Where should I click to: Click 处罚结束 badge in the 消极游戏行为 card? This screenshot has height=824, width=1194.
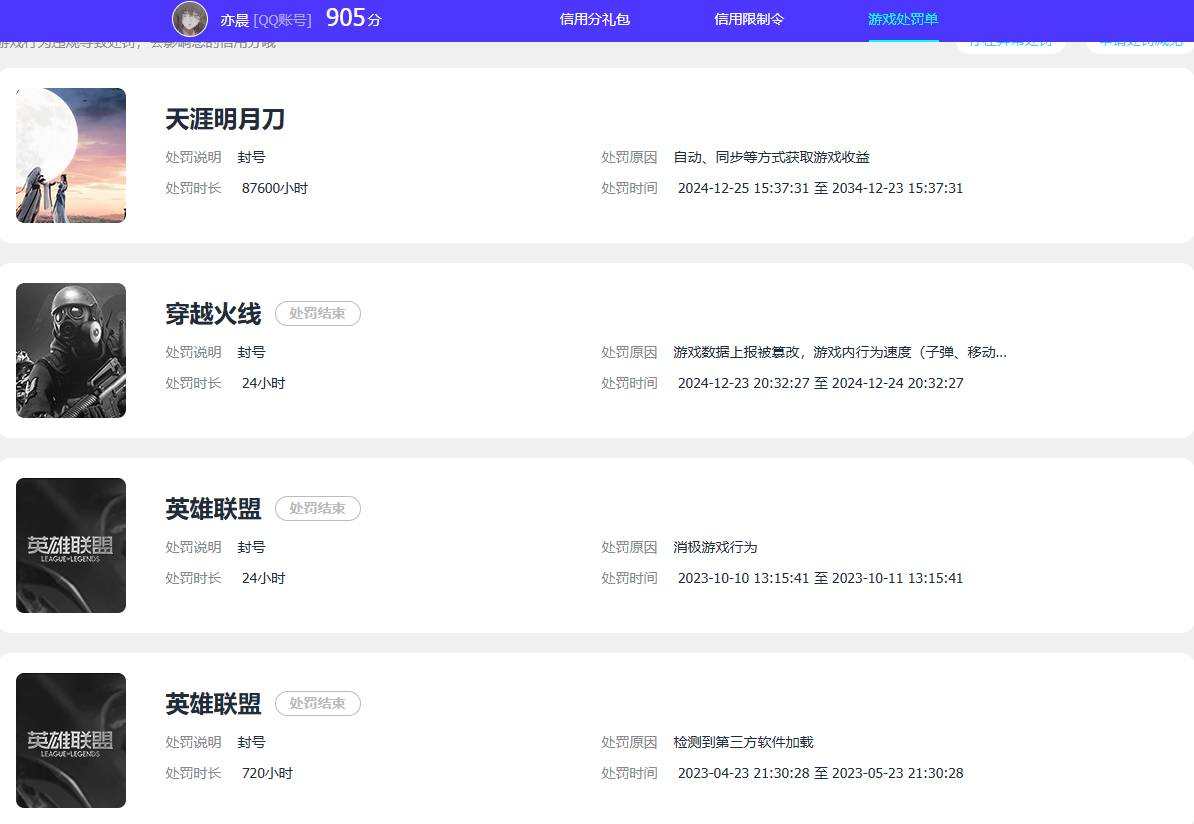318,509
